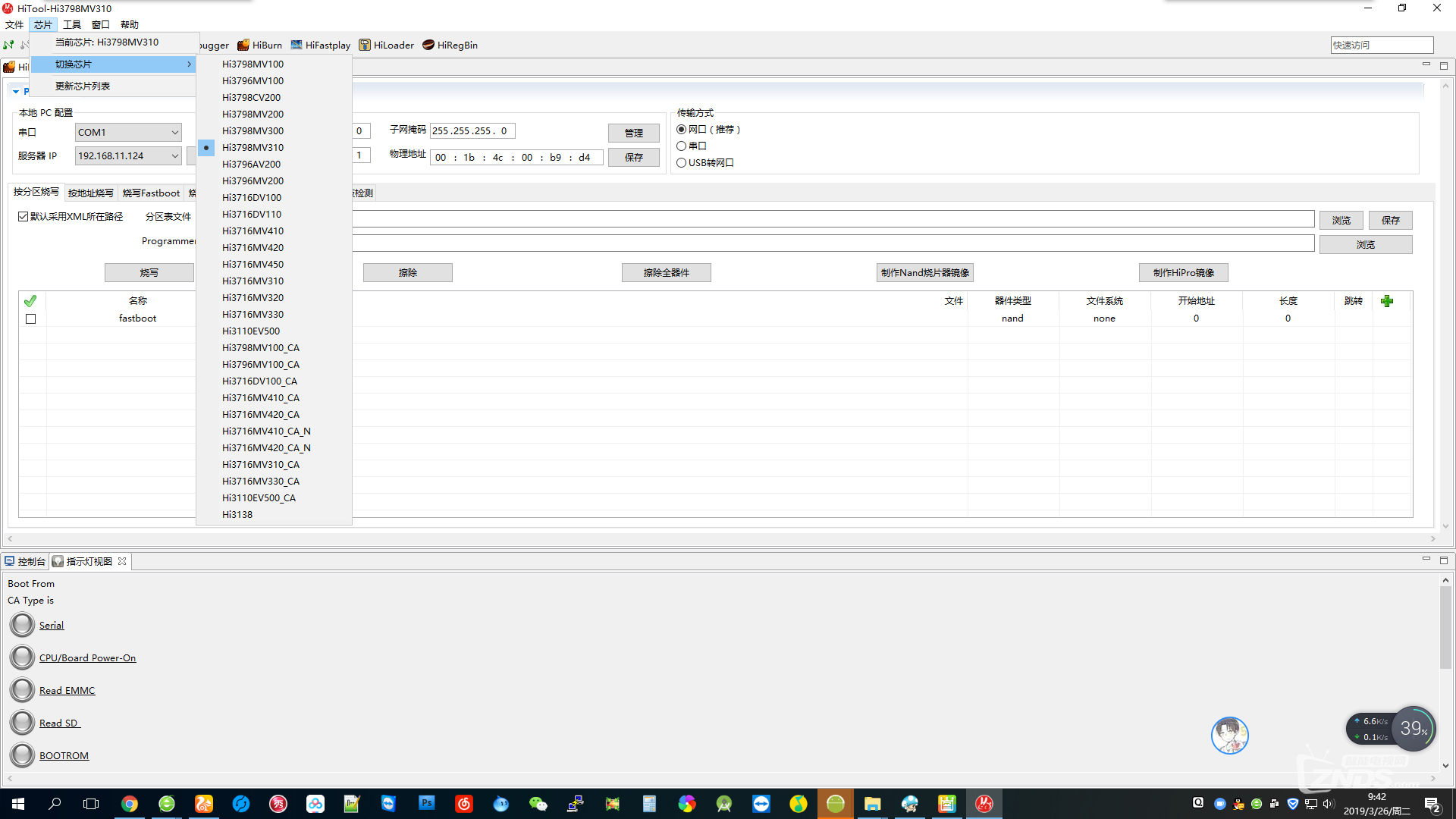Select USB-to-network transfer mode
1456x819 pixels.
(681, 162)
